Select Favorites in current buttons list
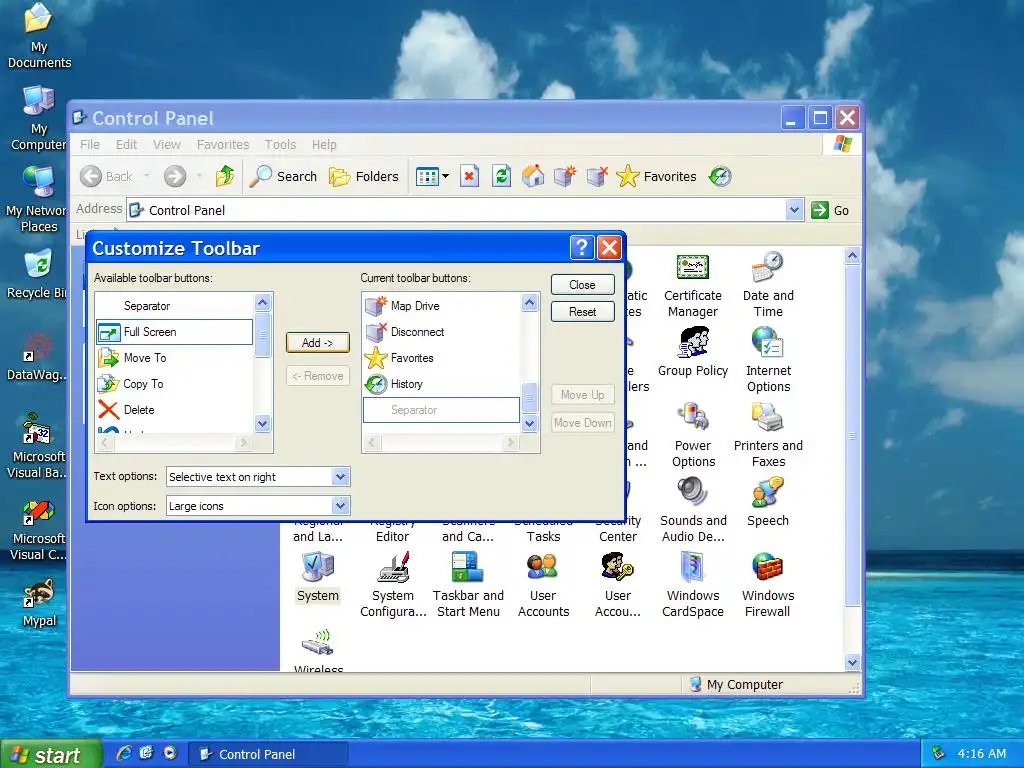Viewport: 1024px width, 768px height. click(x=441, y=358)
